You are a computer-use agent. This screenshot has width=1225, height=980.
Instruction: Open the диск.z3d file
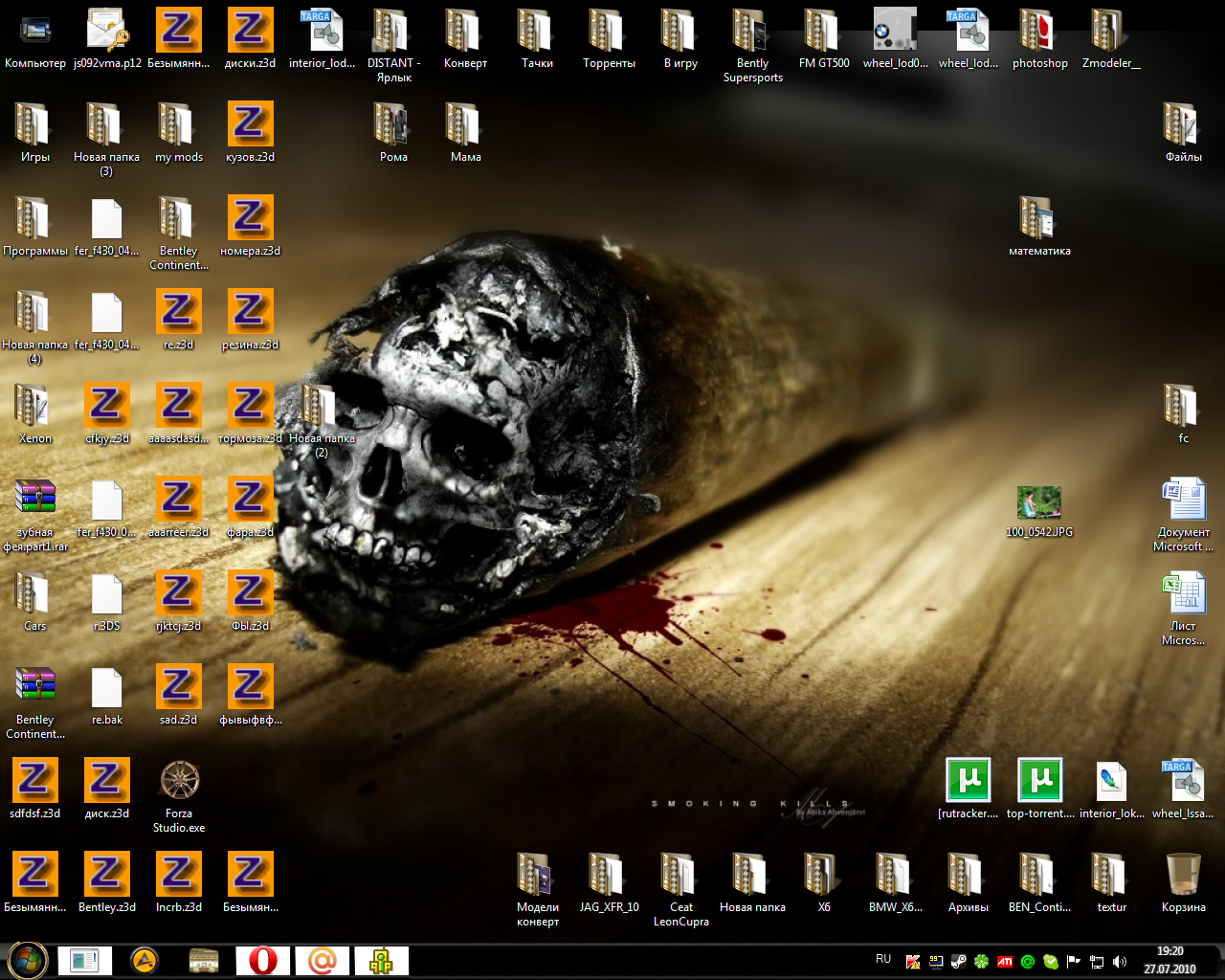pos(107,791)
